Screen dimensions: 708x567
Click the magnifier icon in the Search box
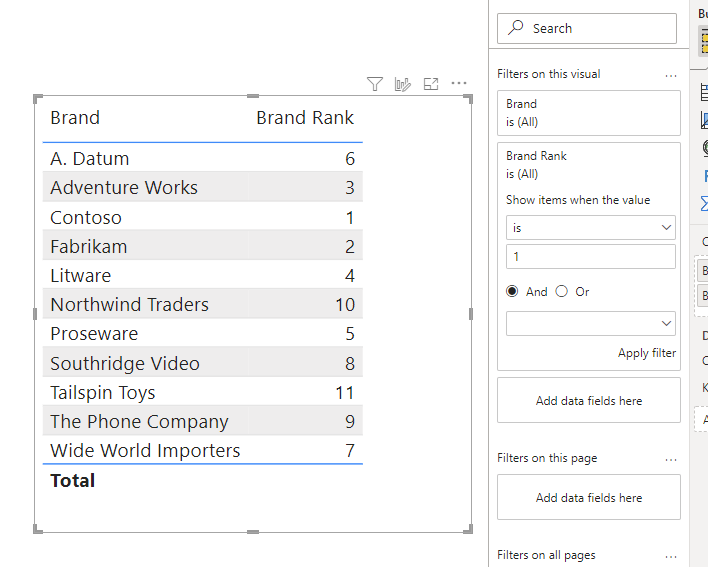[x=516, y=28]
